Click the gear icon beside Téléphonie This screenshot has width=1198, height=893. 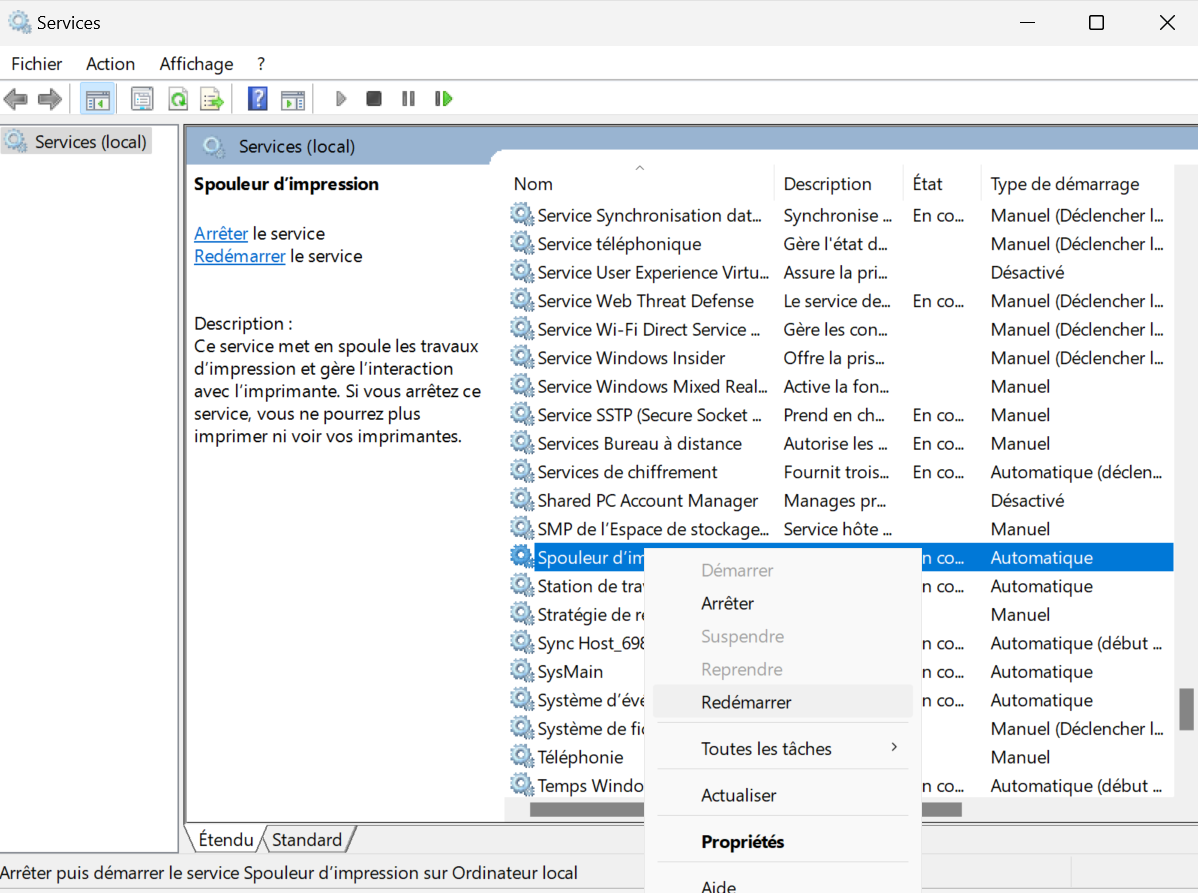(x=522, y=757)
